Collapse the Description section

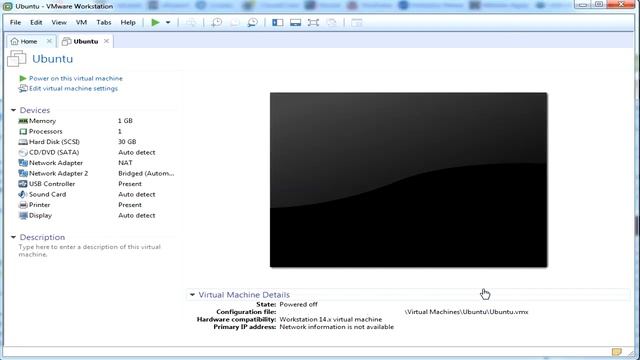(x=13, y=237)
